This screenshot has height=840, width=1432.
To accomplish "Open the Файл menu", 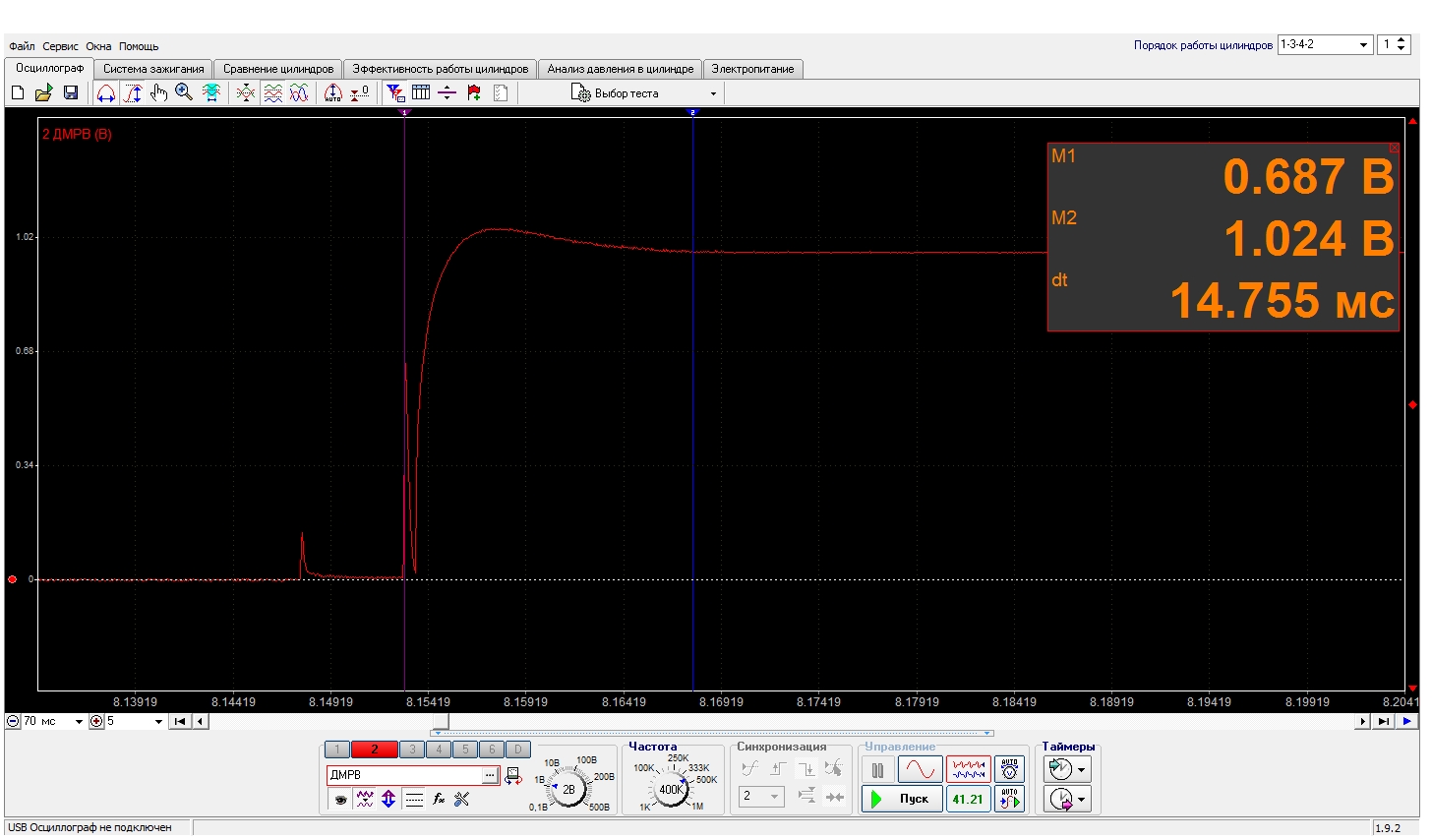I will [x=22, y=46].
